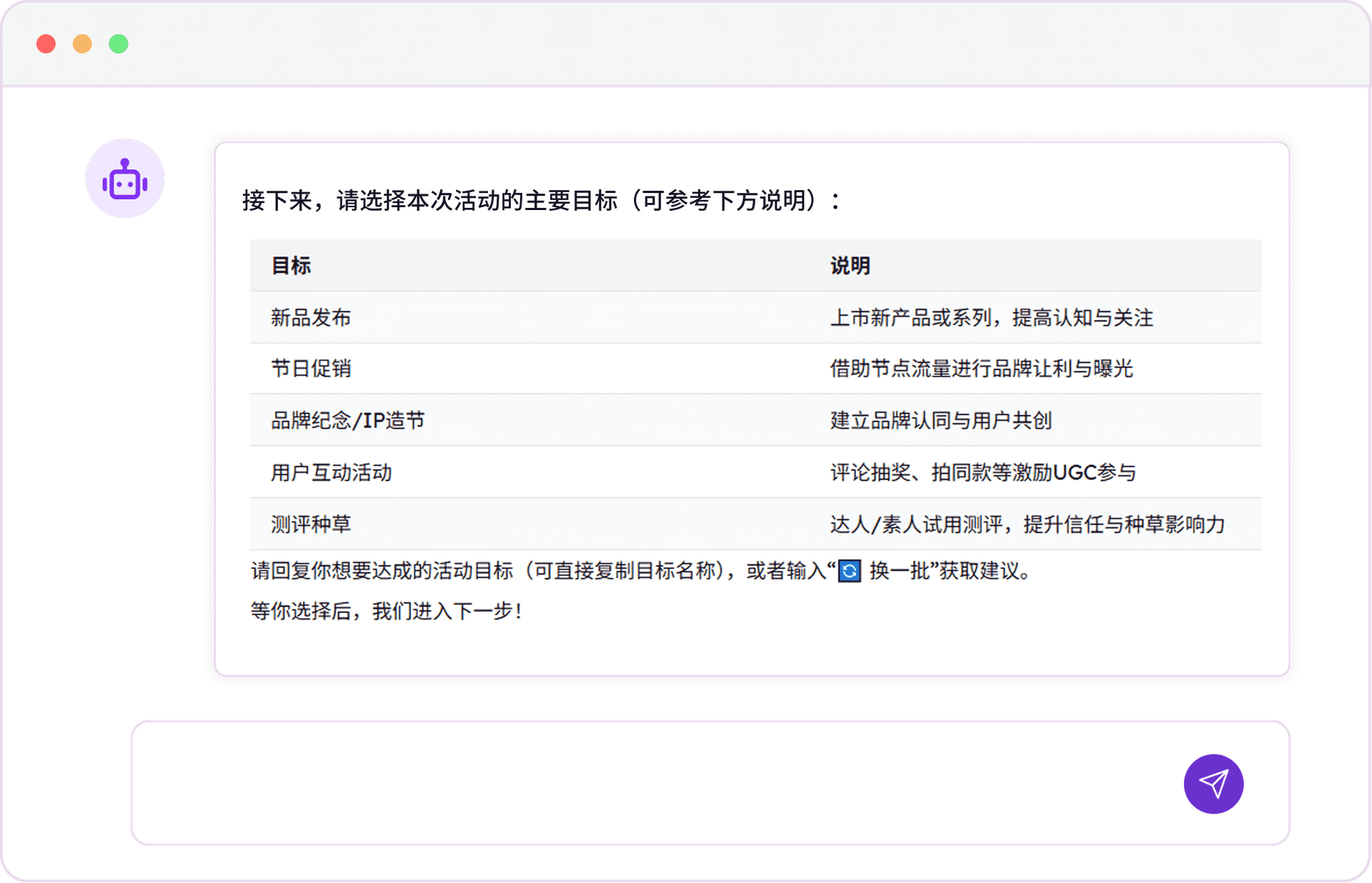Screen dimensions: 1372x883
Task: Click the 说明 table header
Action: click(x=849, y=265)
